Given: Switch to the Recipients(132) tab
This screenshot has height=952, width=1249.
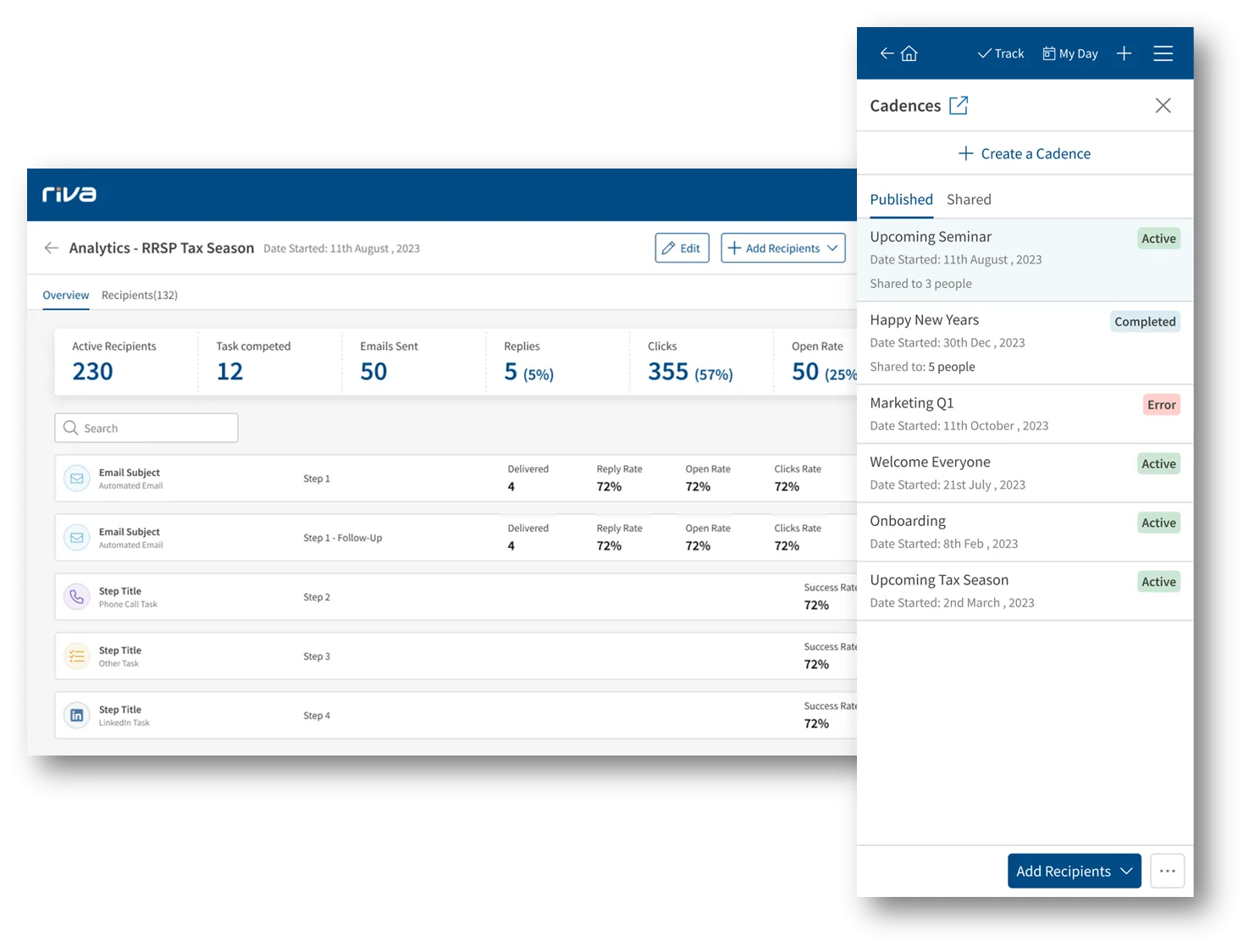Looking at the screenshot, I should [140, 296].
